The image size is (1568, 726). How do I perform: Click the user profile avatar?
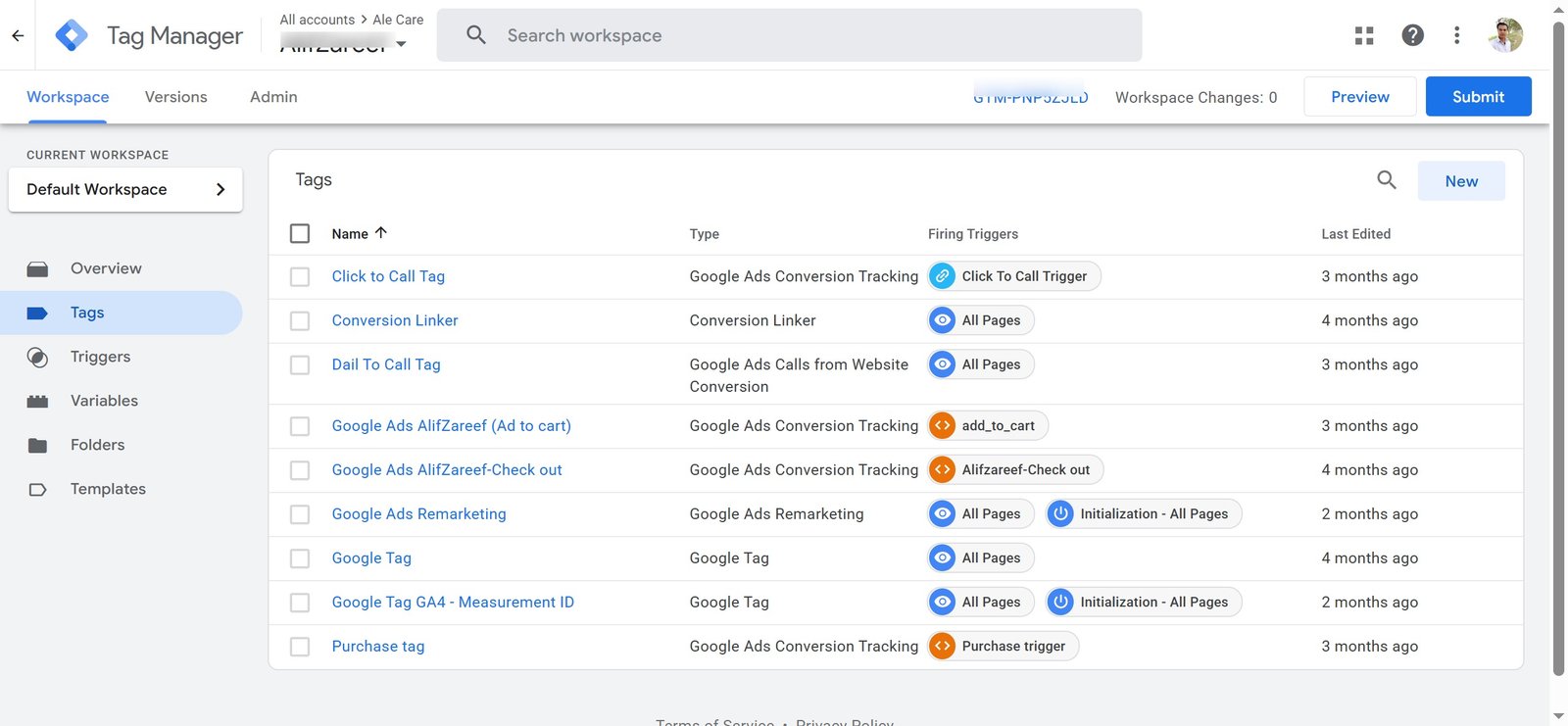click(x=1505, y=35)
